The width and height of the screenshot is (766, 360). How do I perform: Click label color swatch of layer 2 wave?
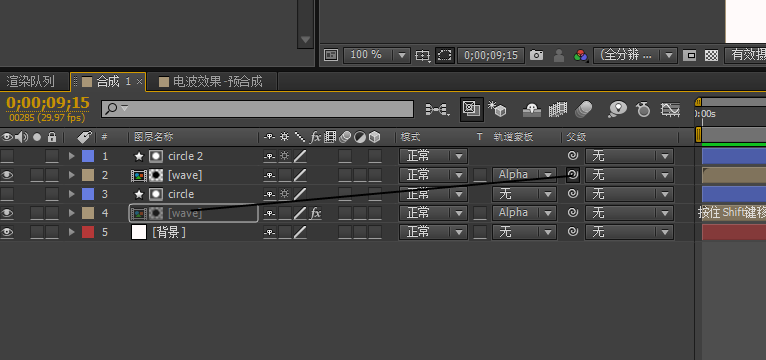click(x=88, y=175)
